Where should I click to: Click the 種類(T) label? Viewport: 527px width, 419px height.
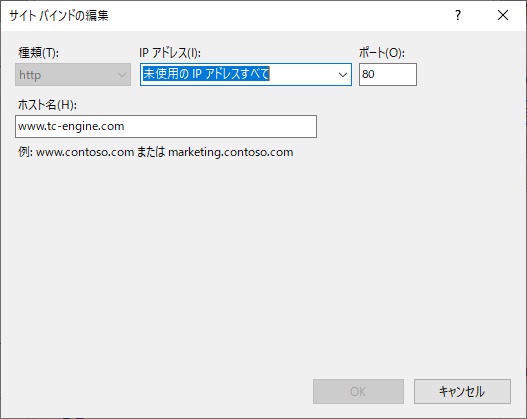point(38,53)
